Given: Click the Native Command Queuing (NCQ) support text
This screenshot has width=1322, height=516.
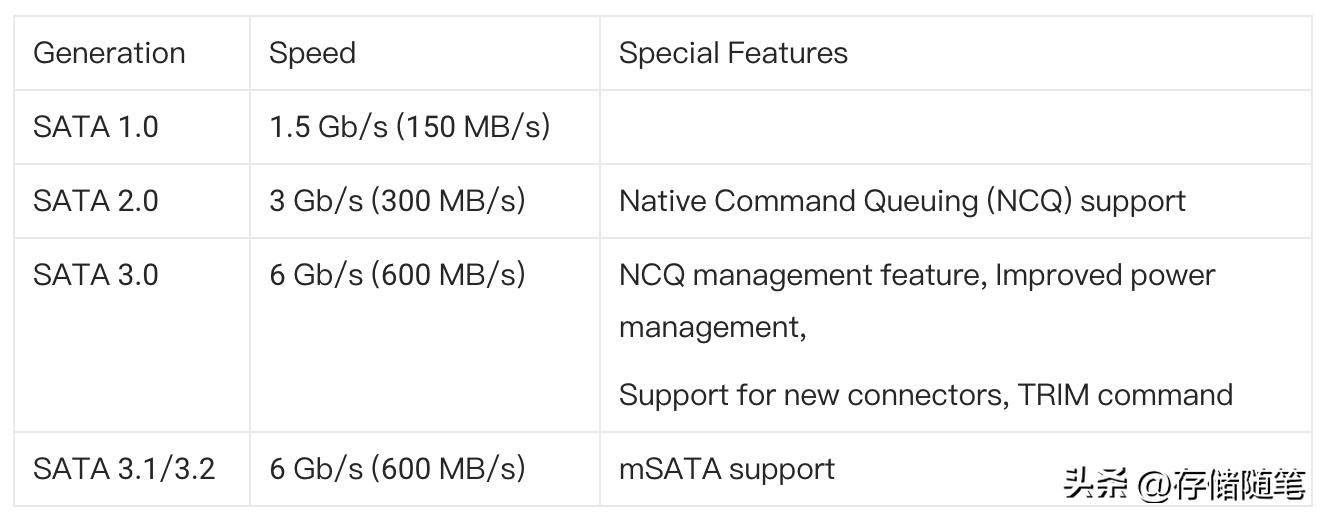Looking at the screenshot, I should click(x=902, y=201).
